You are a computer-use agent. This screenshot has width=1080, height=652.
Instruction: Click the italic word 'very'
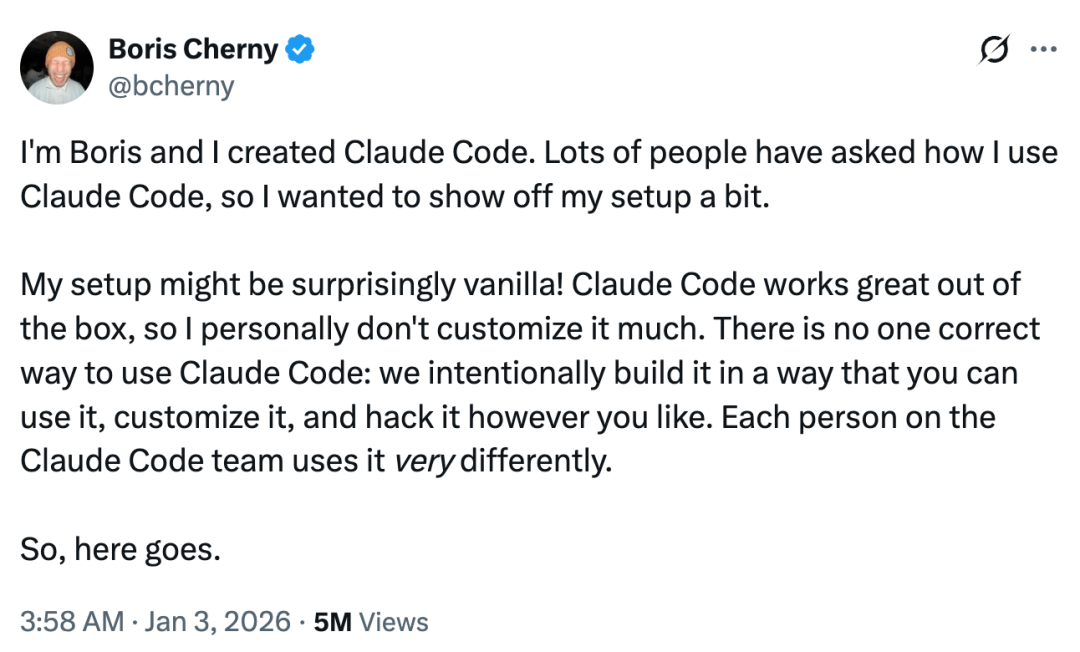point(424,461)
